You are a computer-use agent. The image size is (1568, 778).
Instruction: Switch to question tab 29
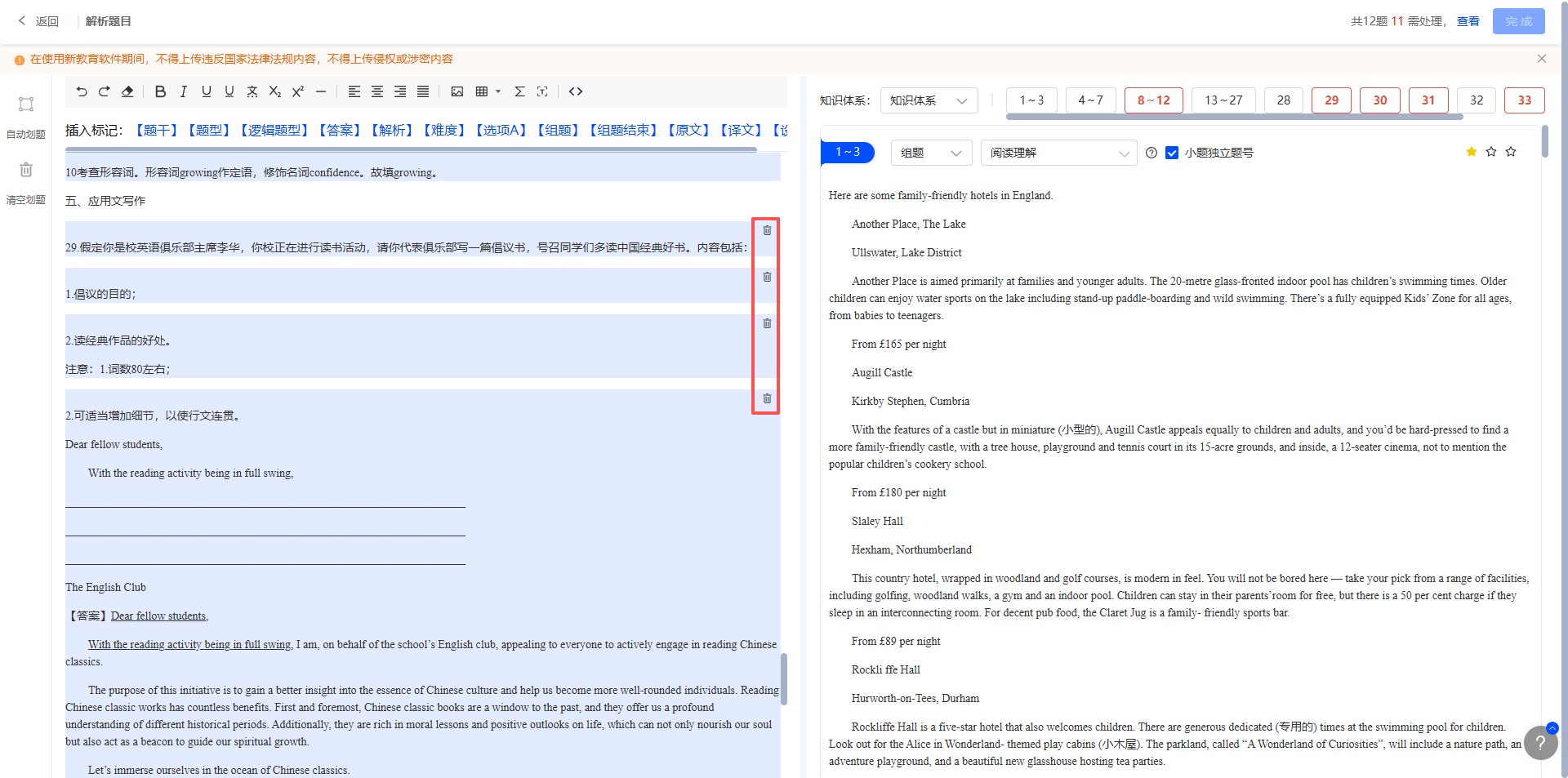pyautogui.click(x=1332, y=100)
